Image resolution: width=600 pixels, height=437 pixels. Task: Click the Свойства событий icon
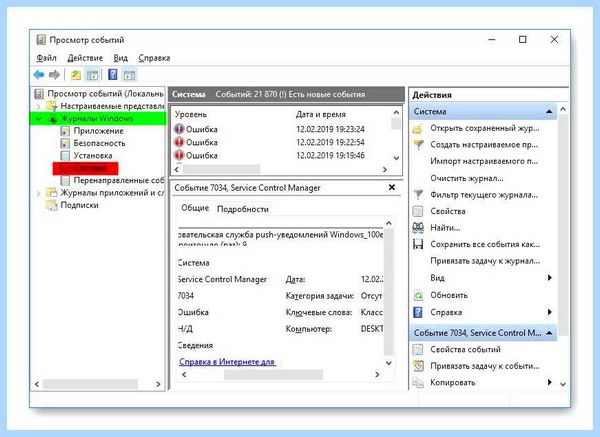(x=418, y=349)
